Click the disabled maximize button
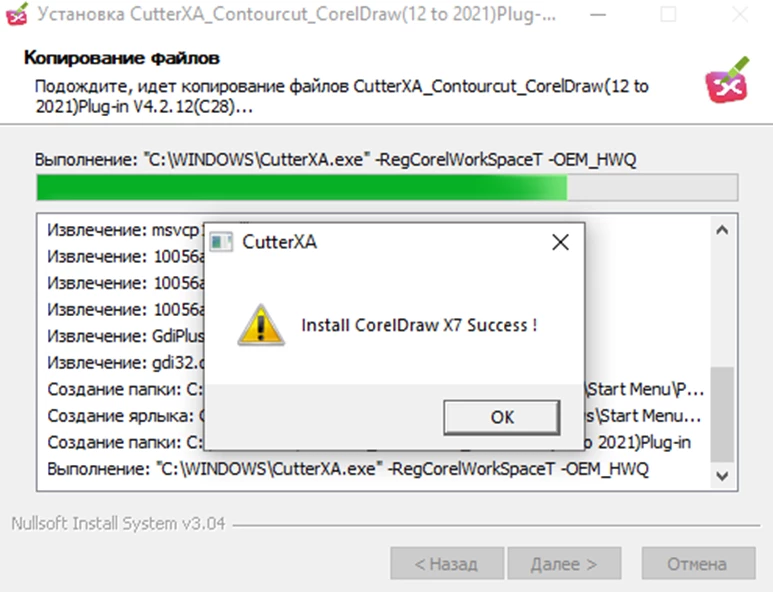773x592 pixels. (x=668, y=15)
